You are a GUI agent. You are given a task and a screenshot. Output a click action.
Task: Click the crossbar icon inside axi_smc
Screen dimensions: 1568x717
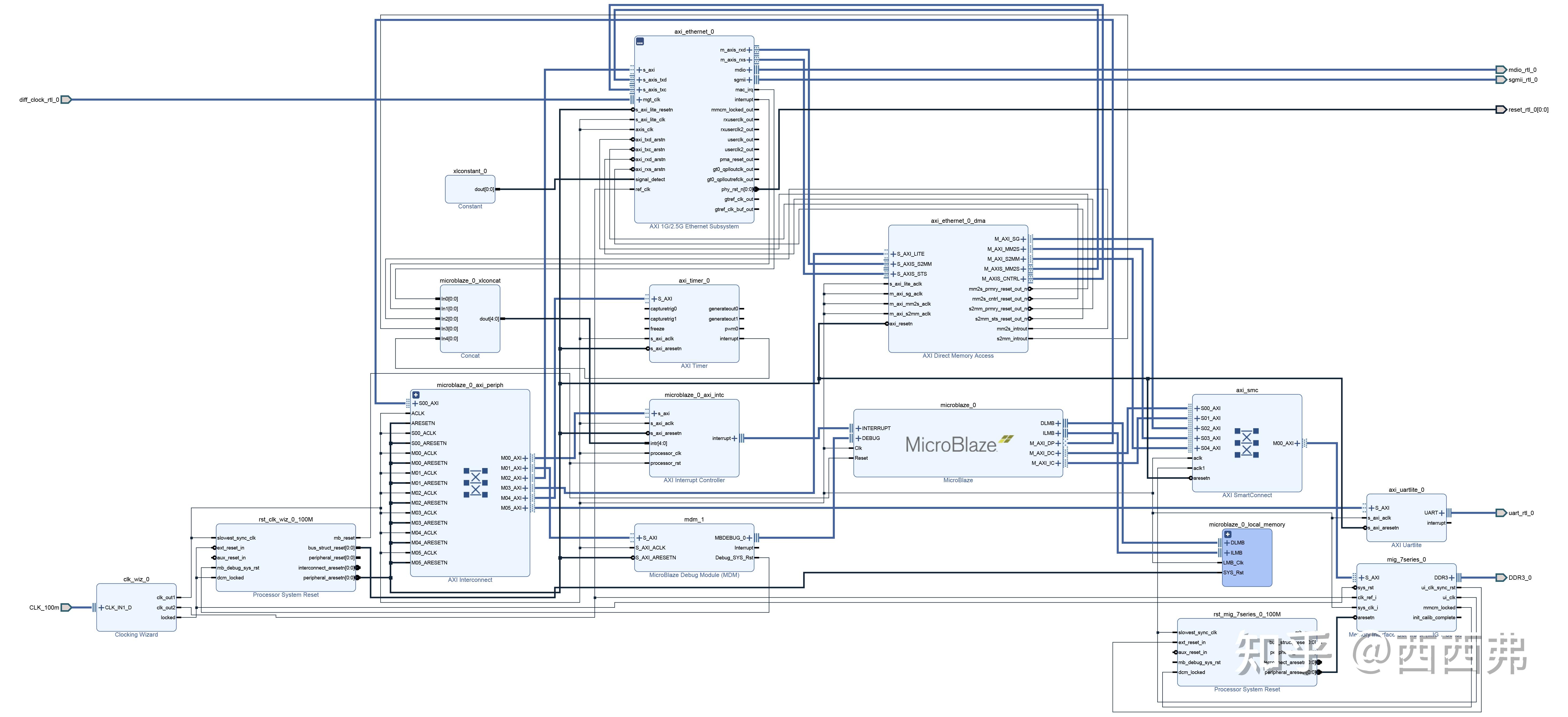point(1246,442)
